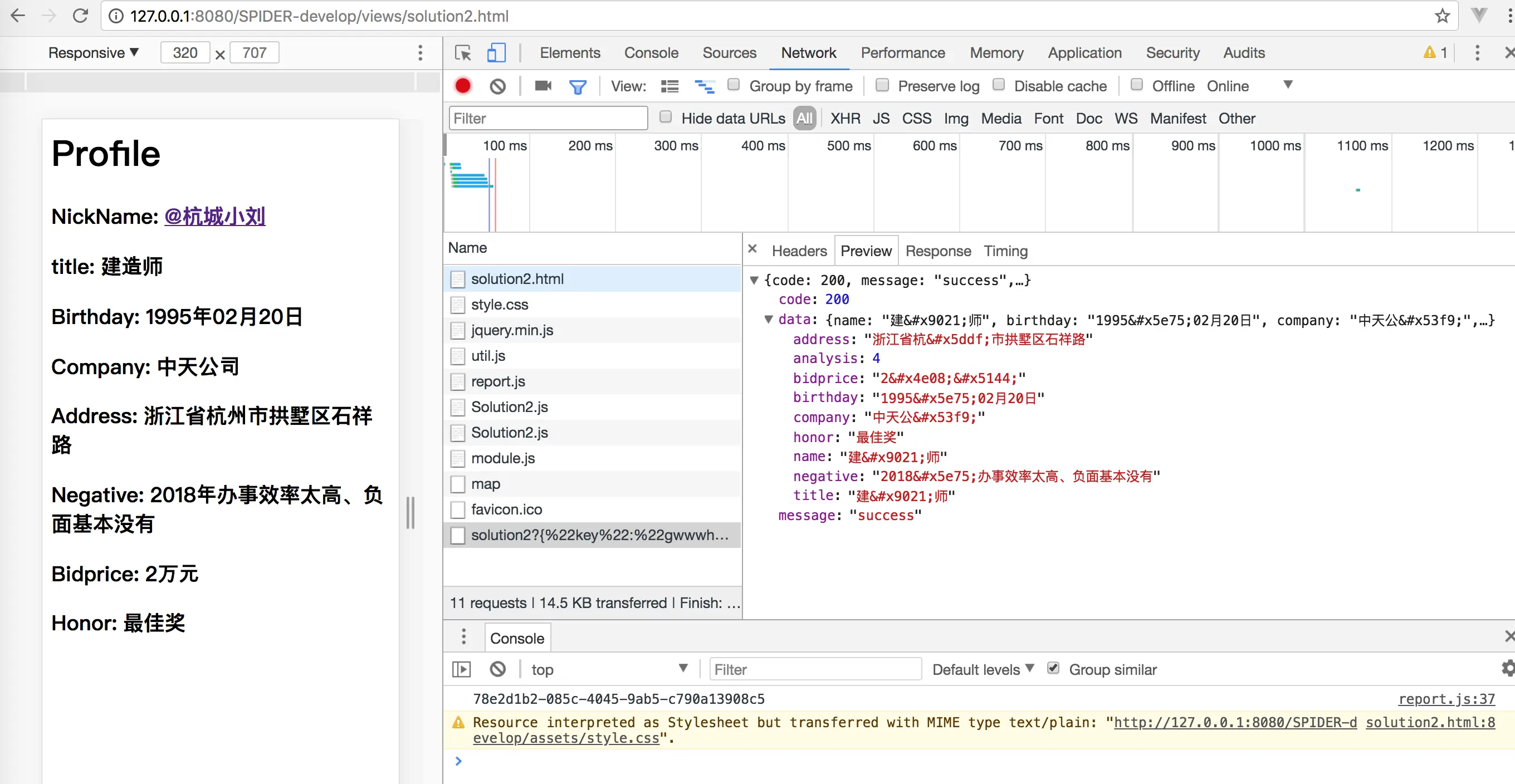Click the red record network log button

pos(463,86)
